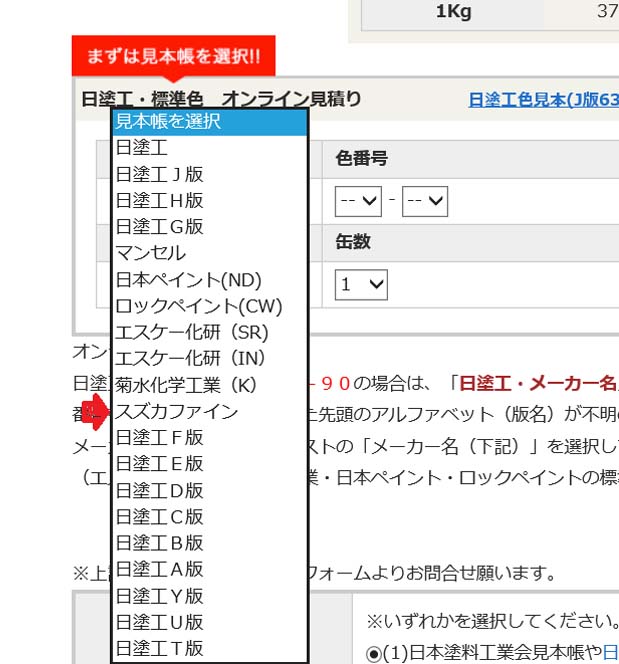Select エスケー化研（IN）option
This screenshot has height=664, width=619.
[x=210, y=359]
